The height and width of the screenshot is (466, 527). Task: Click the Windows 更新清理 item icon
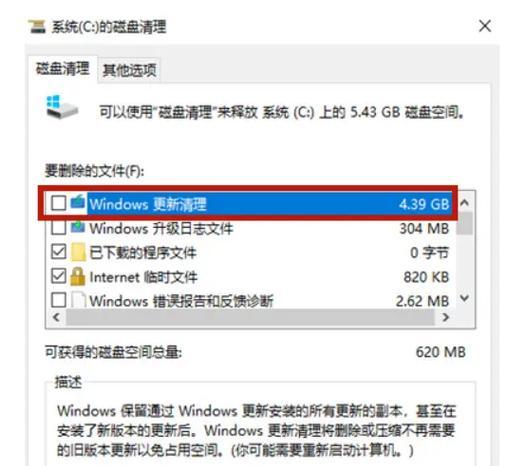pos(78,202)
